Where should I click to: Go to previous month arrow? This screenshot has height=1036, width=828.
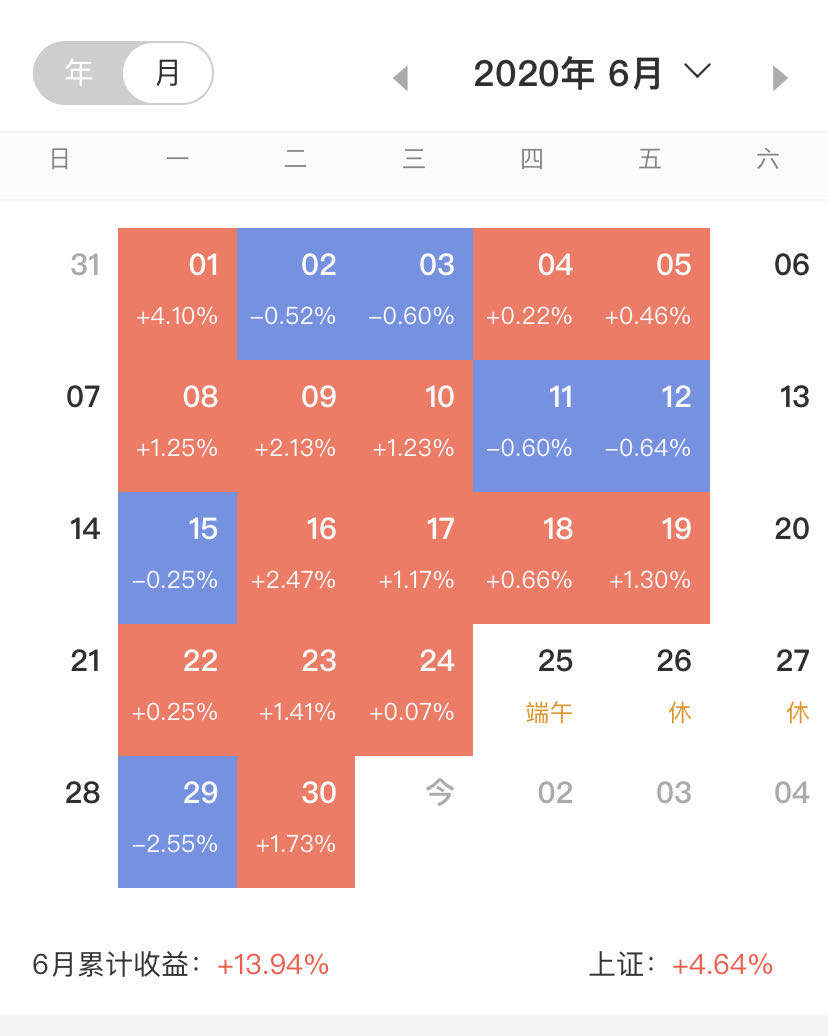pyautogui.click(x=401, y=78)
